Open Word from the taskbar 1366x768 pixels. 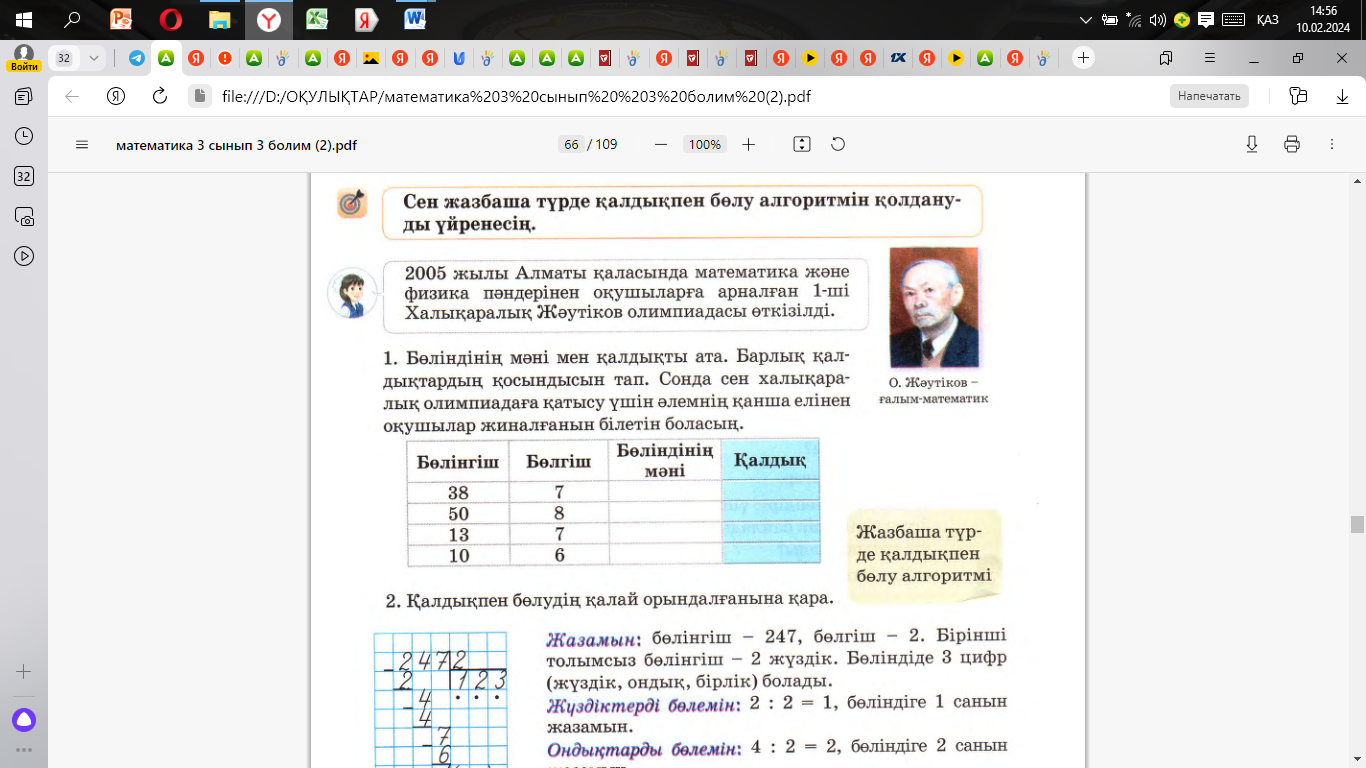click(x=415, y=19)
